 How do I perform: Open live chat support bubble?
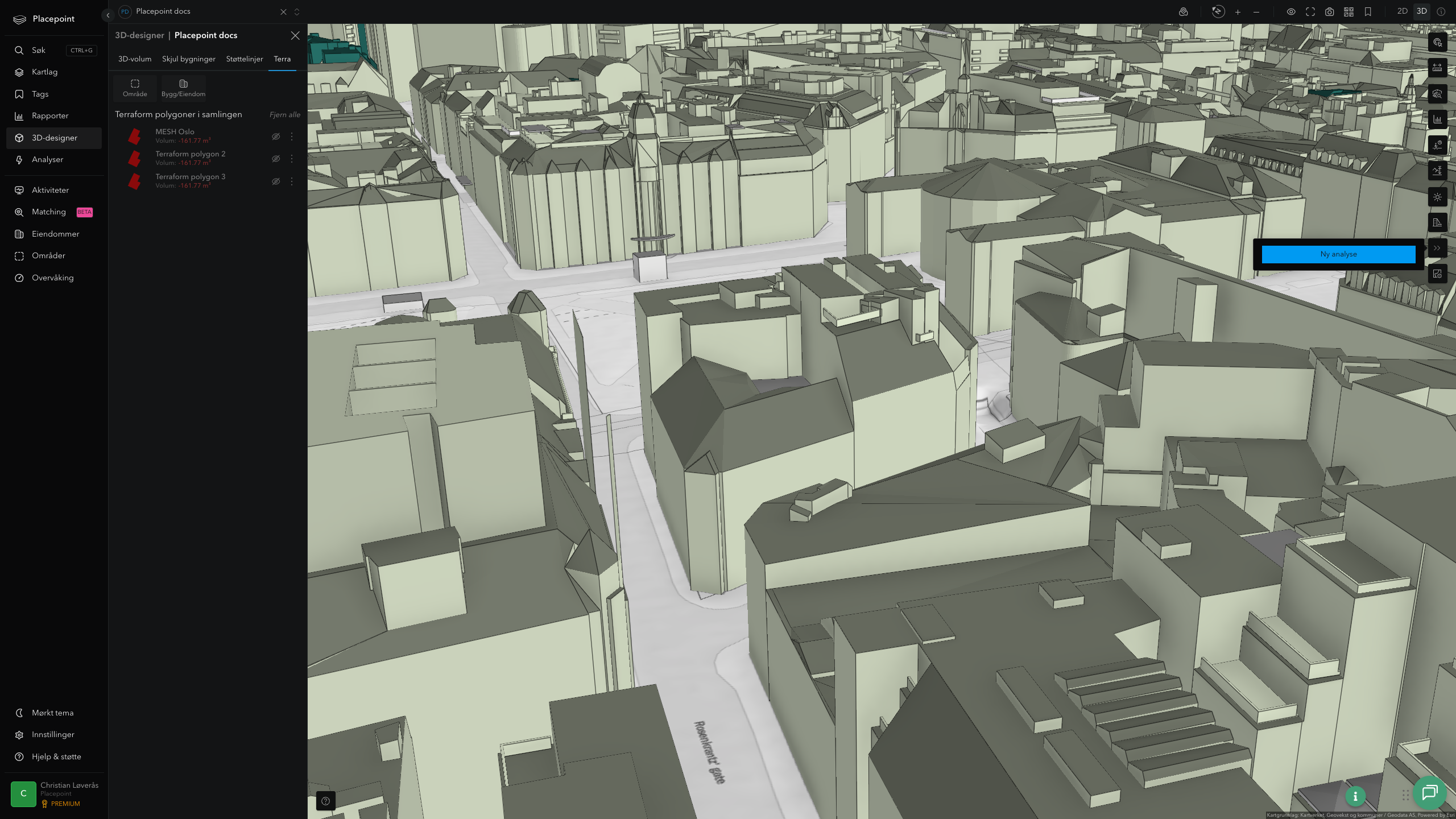coord(1430,793)
